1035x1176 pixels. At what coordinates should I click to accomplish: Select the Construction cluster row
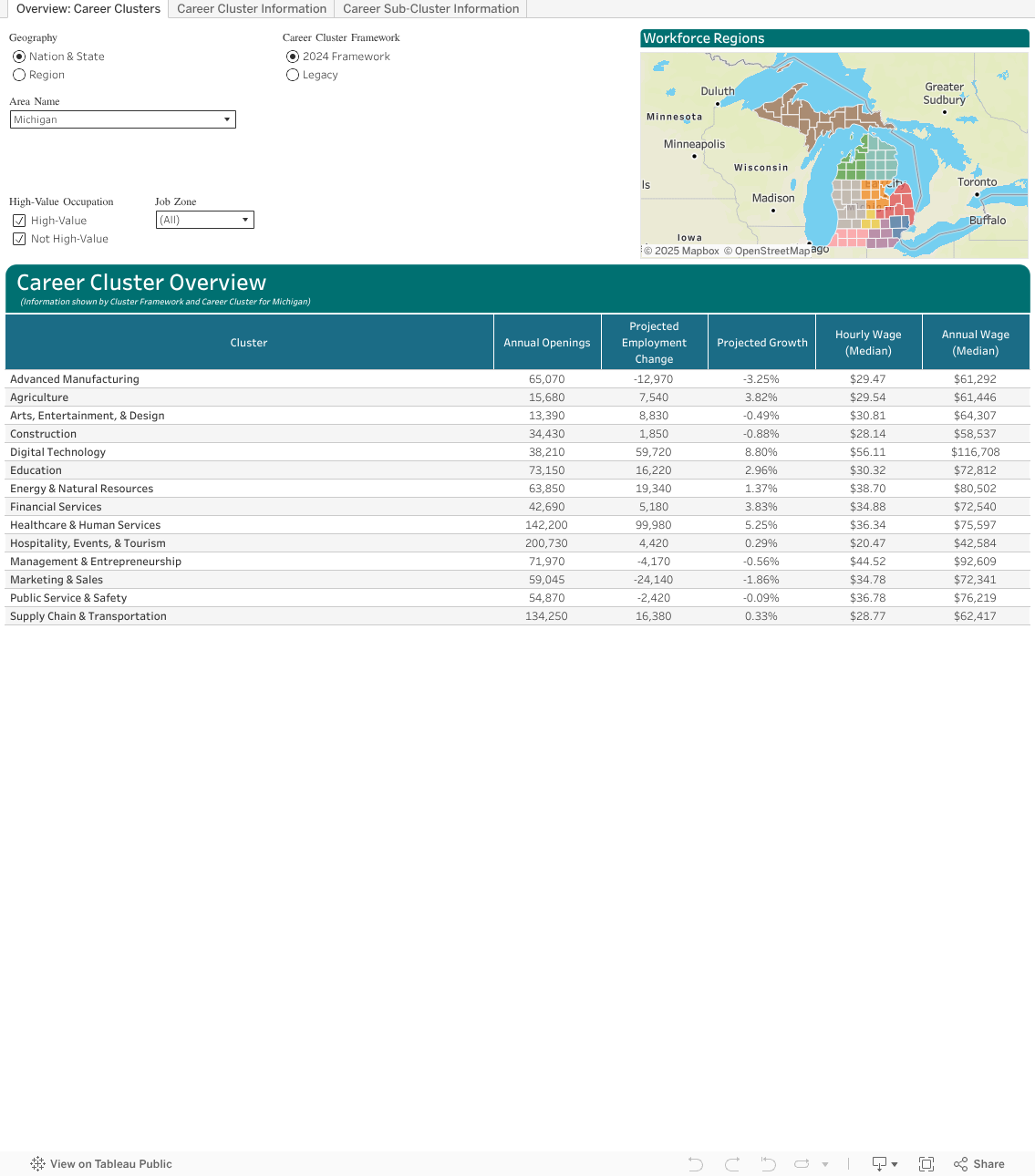click(517, 434)
